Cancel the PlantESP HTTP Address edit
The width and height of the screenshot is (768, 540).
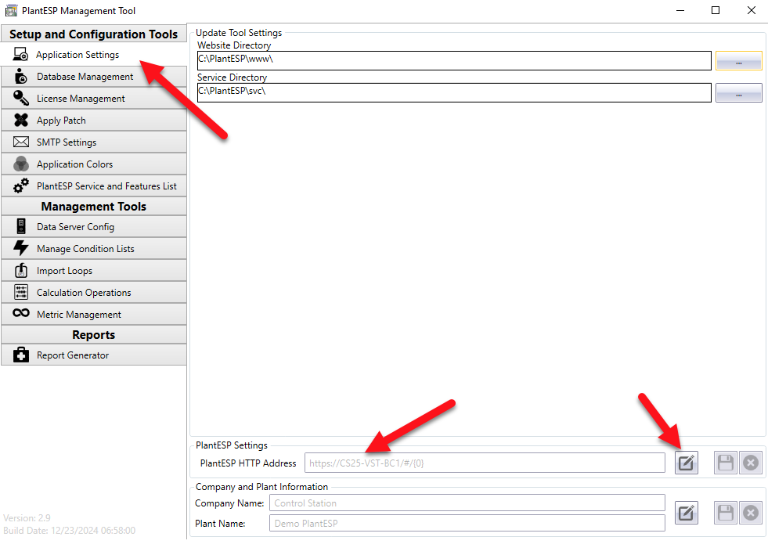coord(751,463)
